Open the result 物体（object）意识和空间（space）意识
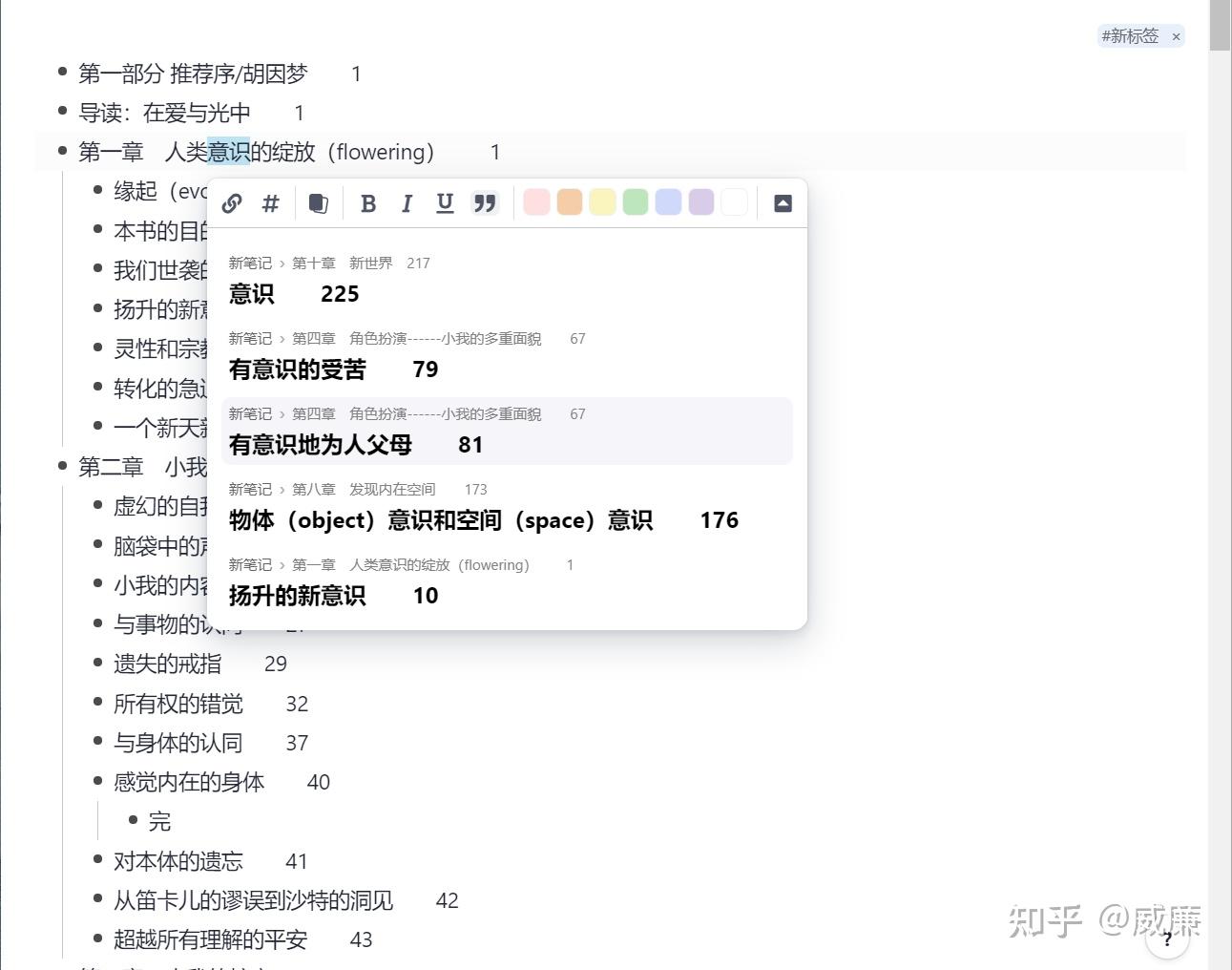This screenshot has width=1232, height=970. coord(507,507)
